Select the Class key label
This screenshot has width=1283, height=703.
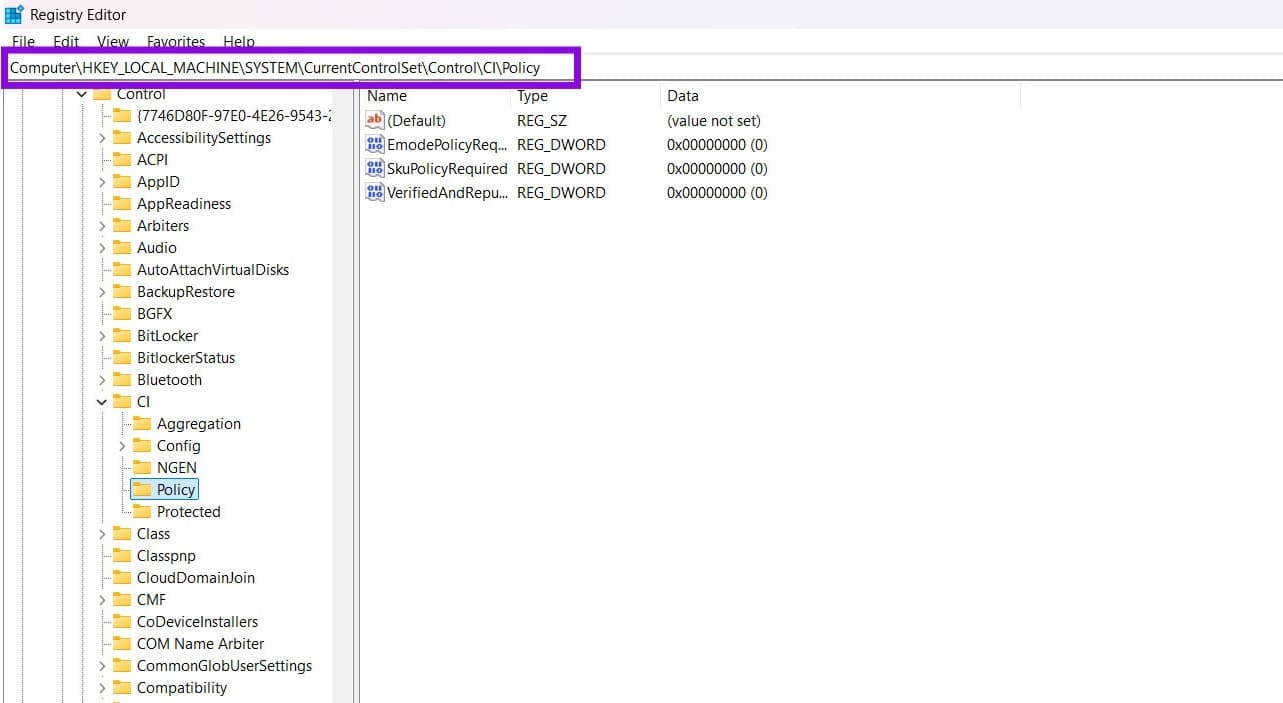(154, 534)
